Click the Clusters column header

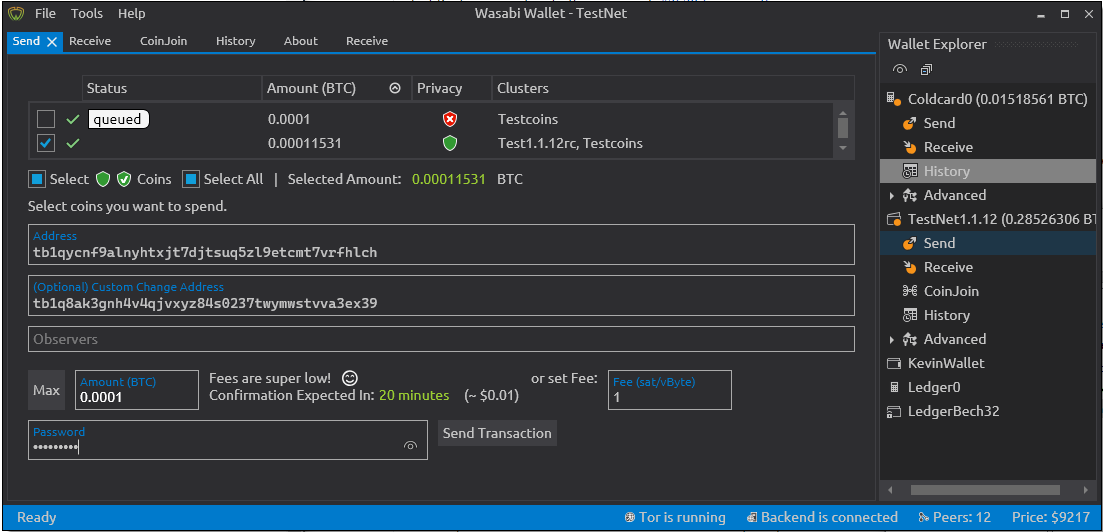point(673,88)
